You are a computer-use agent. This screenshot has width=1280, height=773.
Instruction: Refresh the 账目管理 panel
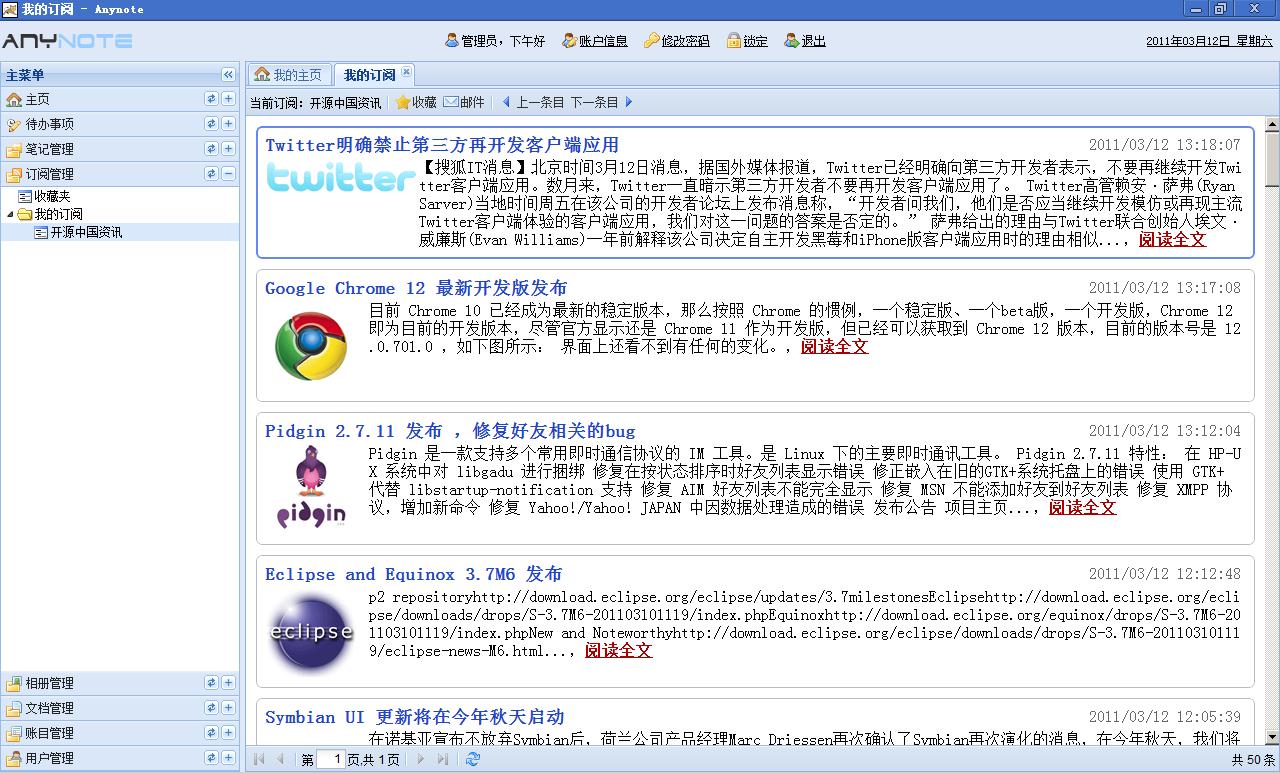point(211,733)
